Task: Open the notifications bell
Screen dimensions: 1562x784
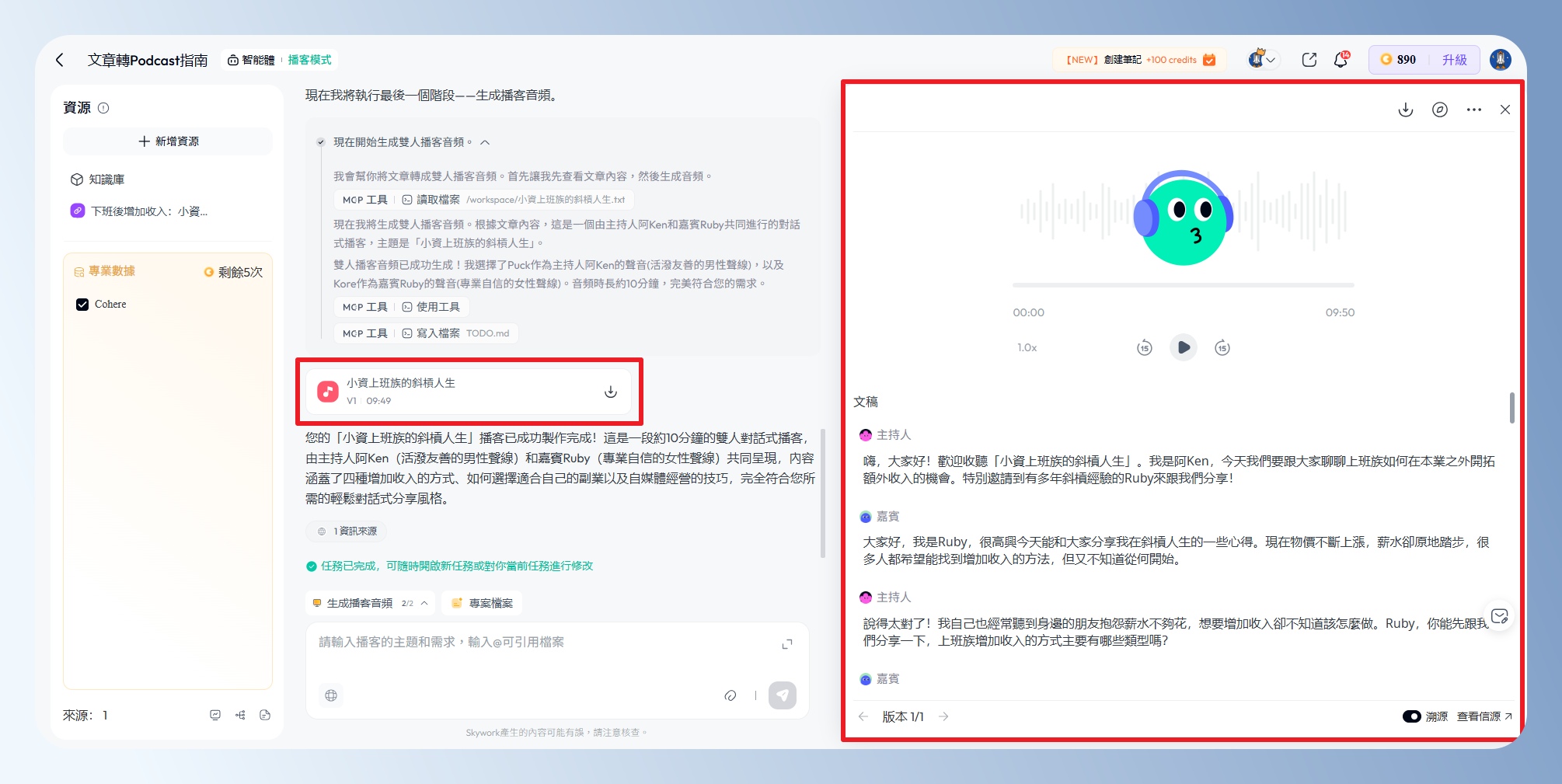Action: pos(1341,60)
